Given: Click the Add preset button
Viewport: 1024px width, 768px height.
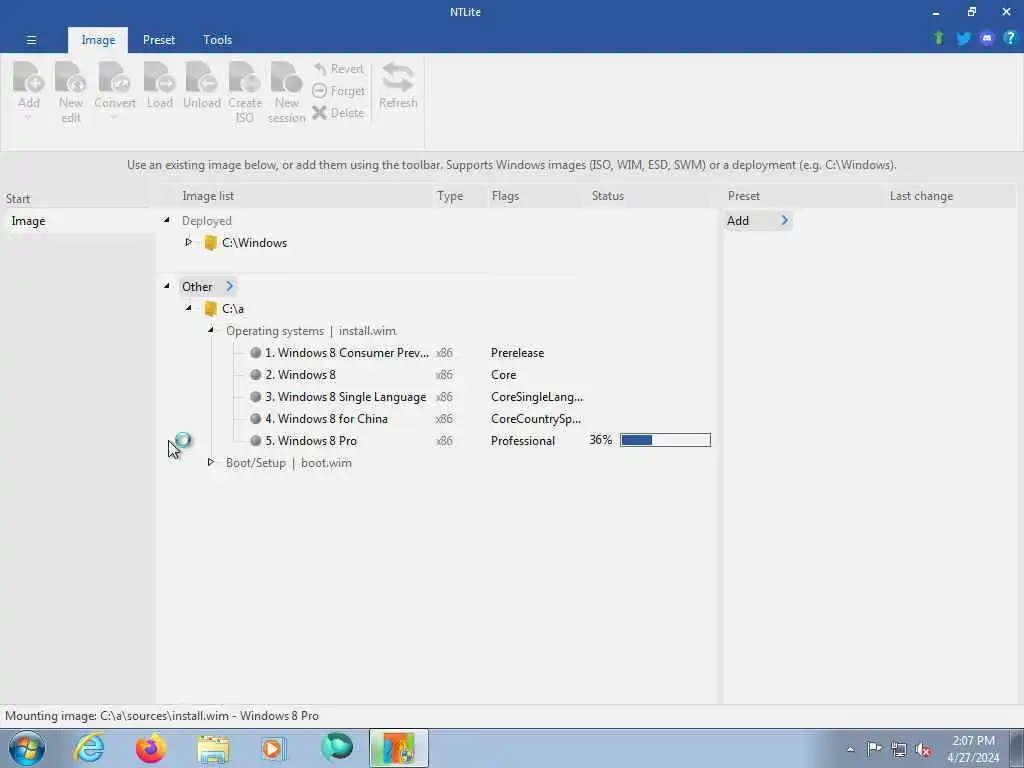Looking at the screenshot, I should click(x=758, y=221).
